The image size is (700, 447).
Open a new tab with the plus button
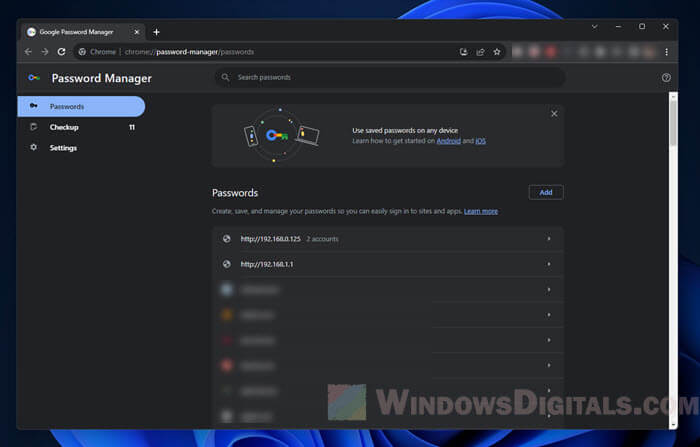[156, 32]
